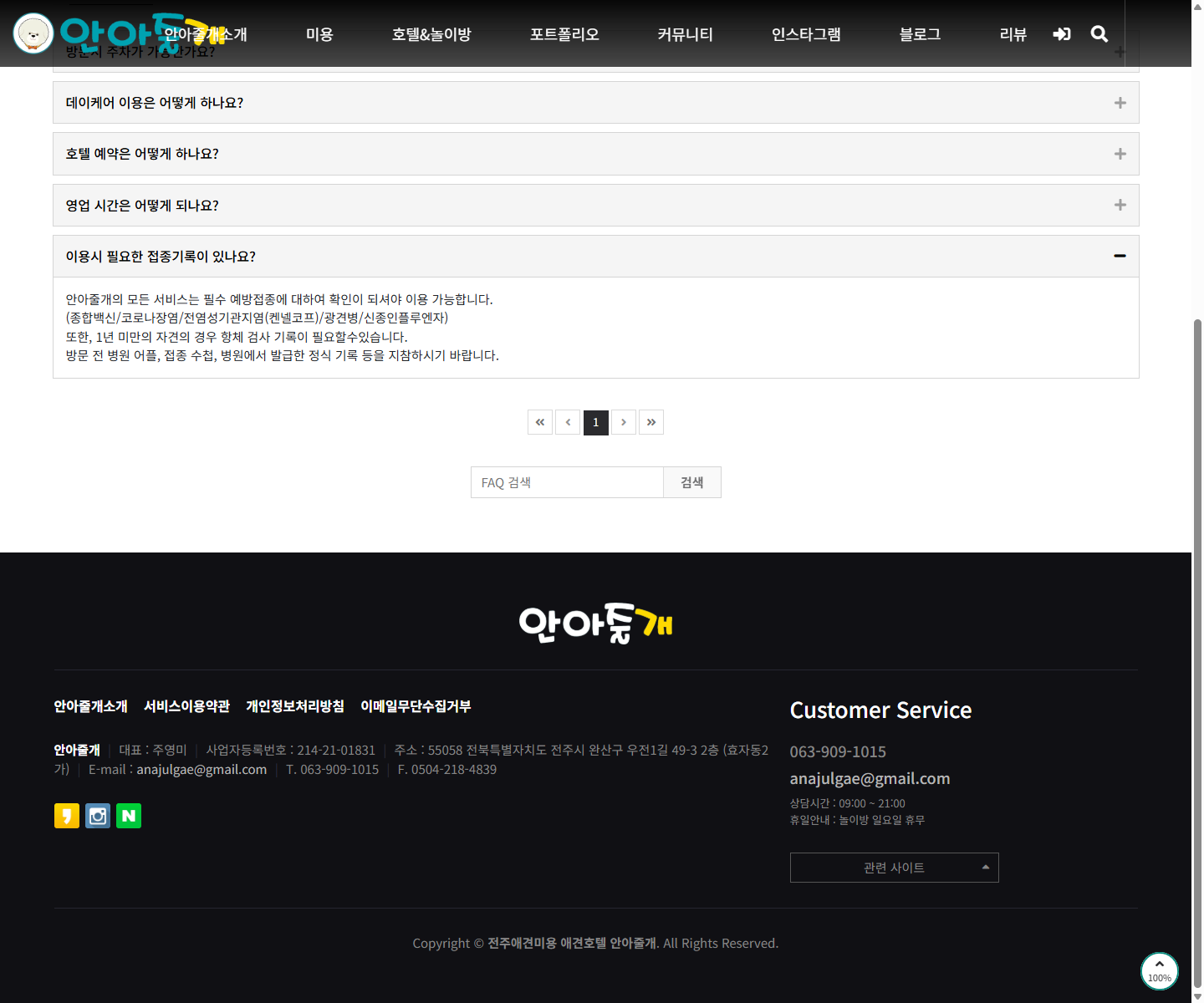The height and width of the screenshot is (1003, 1204).
Task: Click the FAQ 검색 input field
Action: pos(567,482)
